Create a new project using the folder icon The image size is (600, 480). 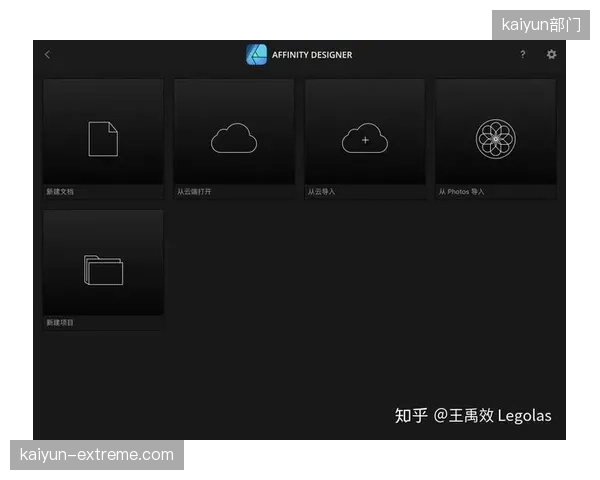coord(103,270)
